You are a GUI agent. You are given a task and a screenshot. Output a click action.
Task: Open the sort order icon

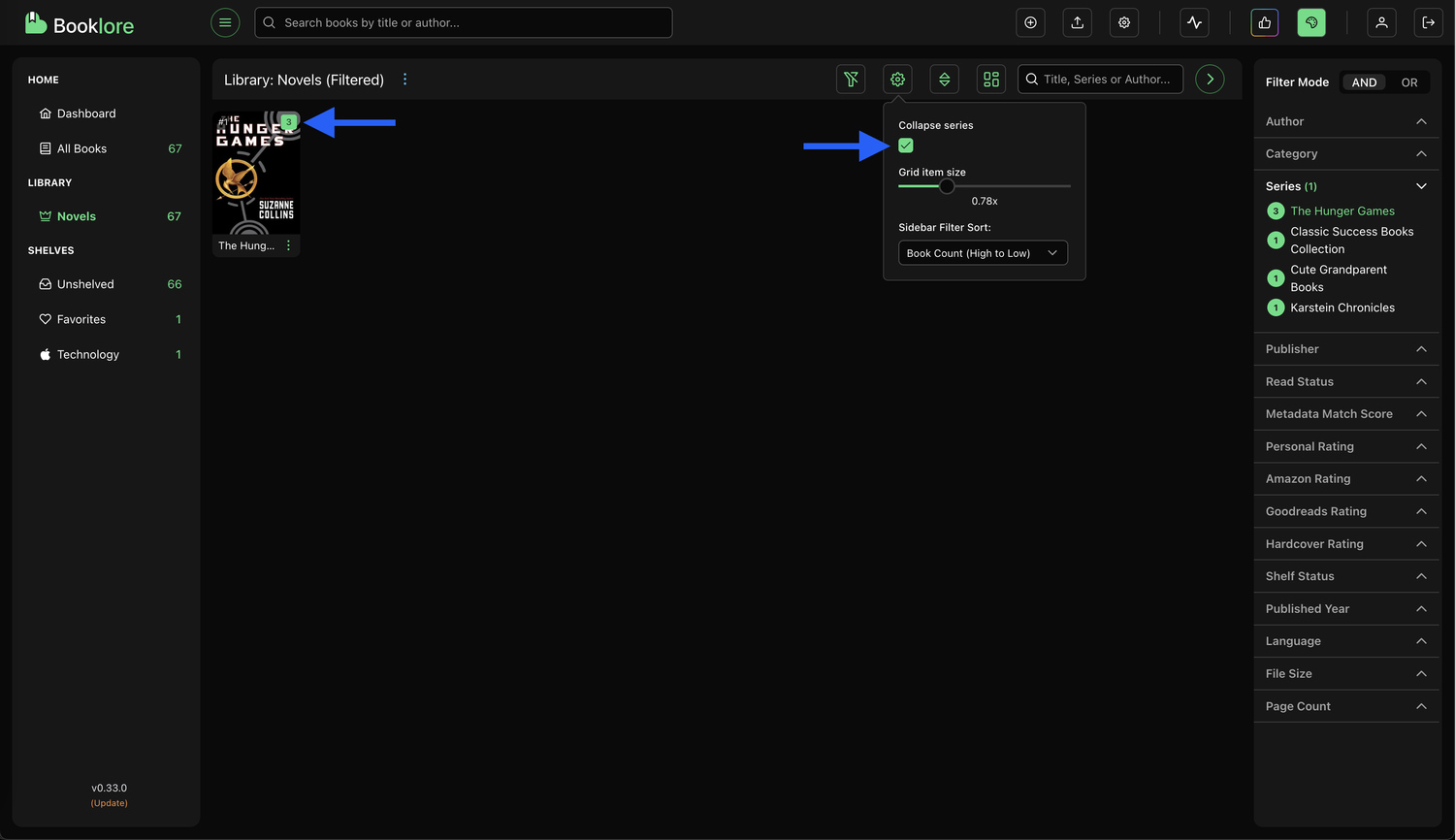click(x=944, y=80)
